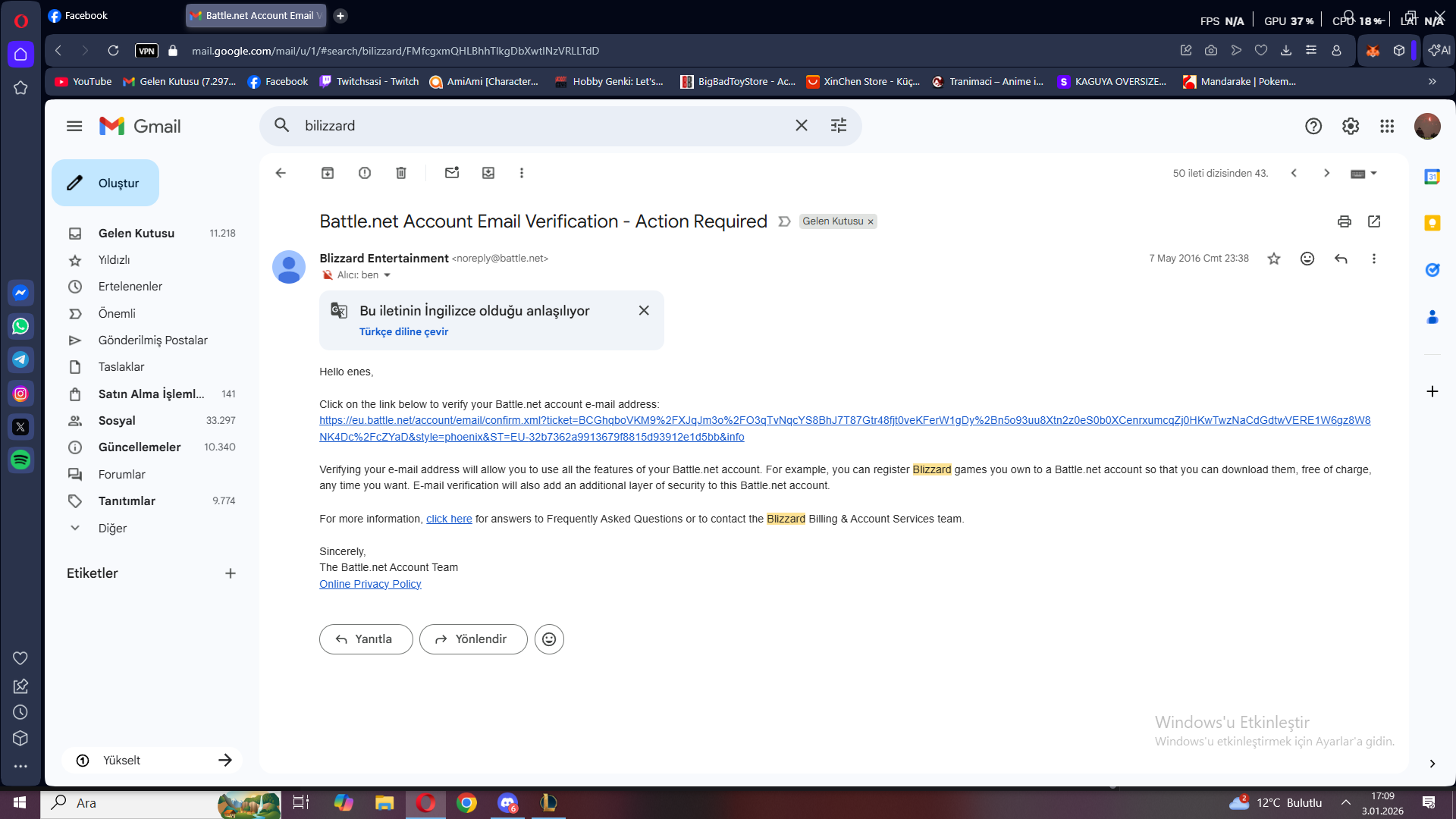1456x819 pixels.
Task: Go to older message arrow
Action: point(1327,173)
